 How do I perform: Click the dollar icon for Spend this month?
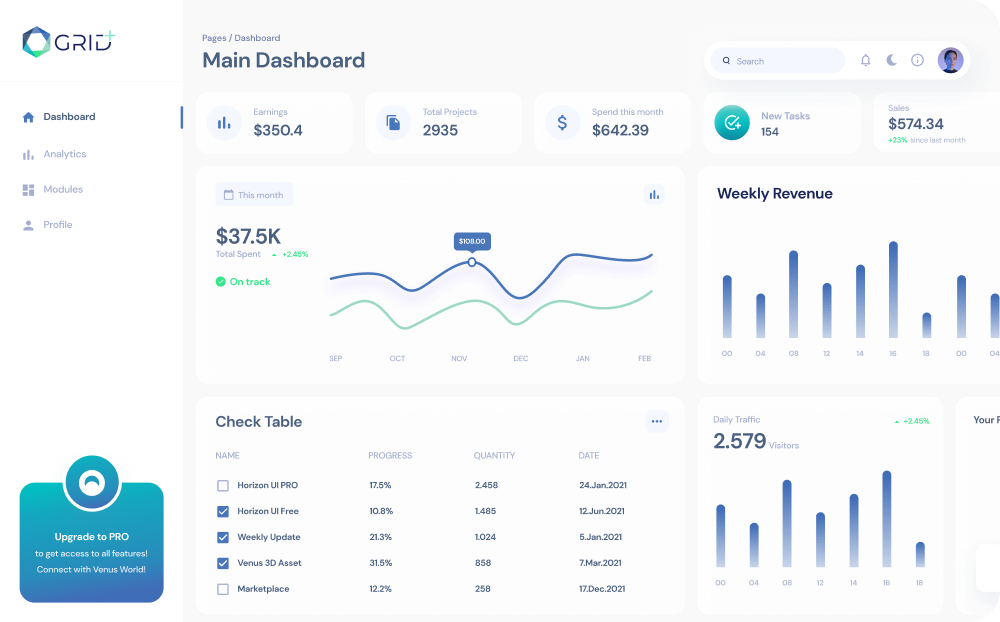click(x=562, y=123)
